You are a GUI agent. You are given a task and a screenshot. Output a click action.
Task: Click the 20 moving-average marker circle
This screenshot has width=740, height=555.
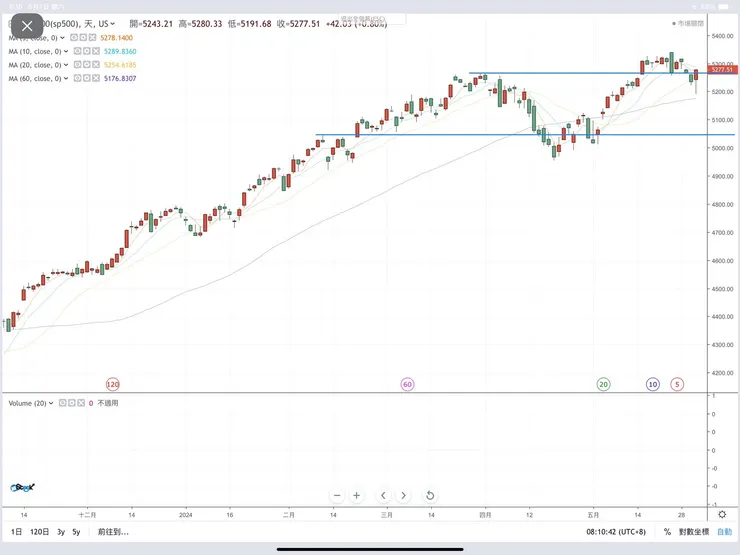(x=603, y=384)
